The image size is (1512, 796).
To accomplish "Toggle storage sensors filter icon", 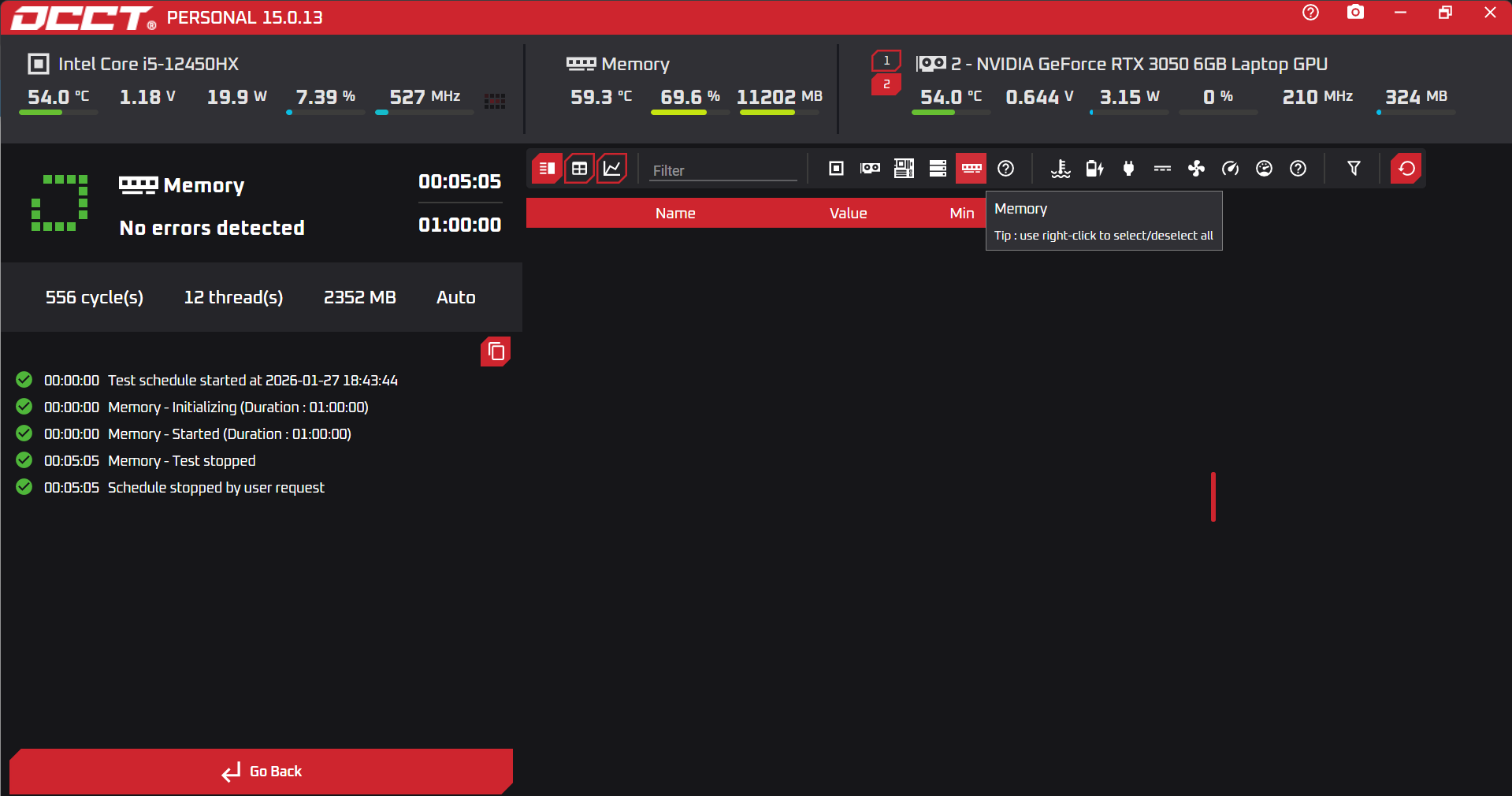I will point(938,169).
